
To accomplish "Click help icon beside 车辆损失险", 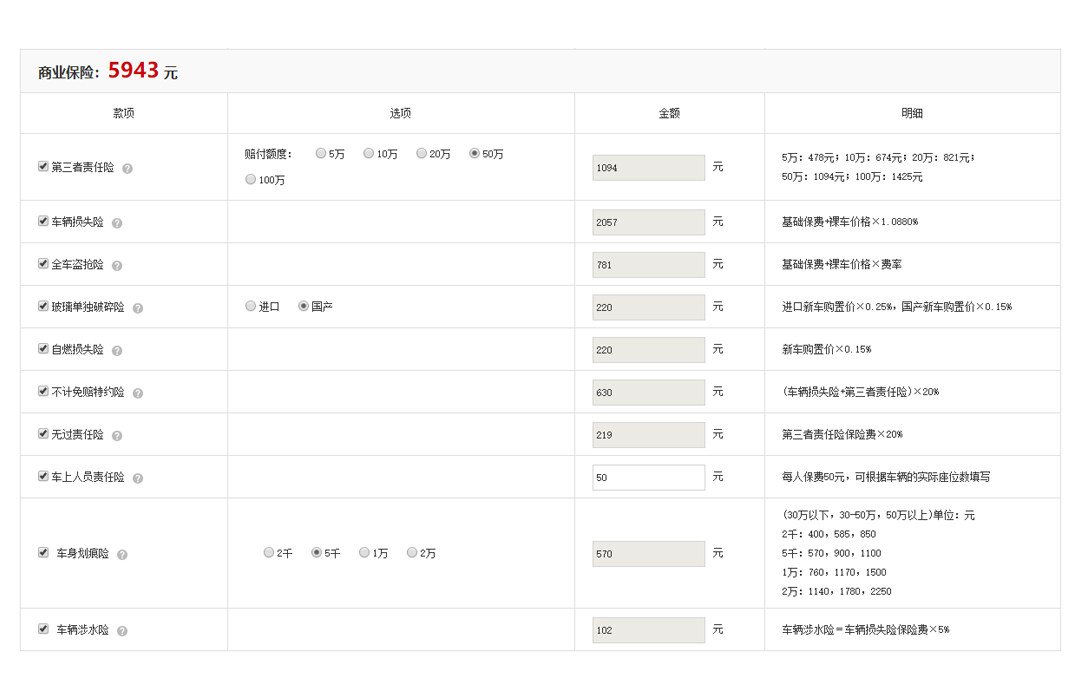I will [117, 223].
